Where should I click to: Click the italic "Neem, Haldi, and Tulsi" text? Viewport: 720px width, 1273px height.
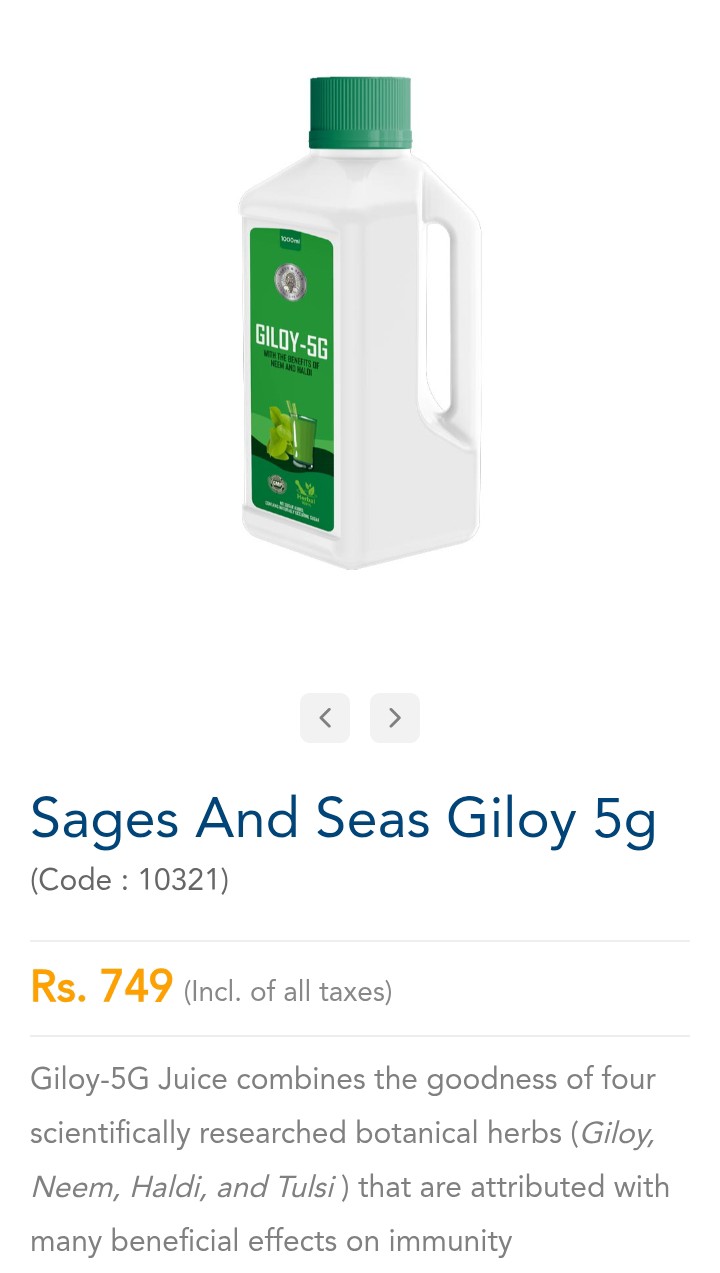click(183, 1187)
